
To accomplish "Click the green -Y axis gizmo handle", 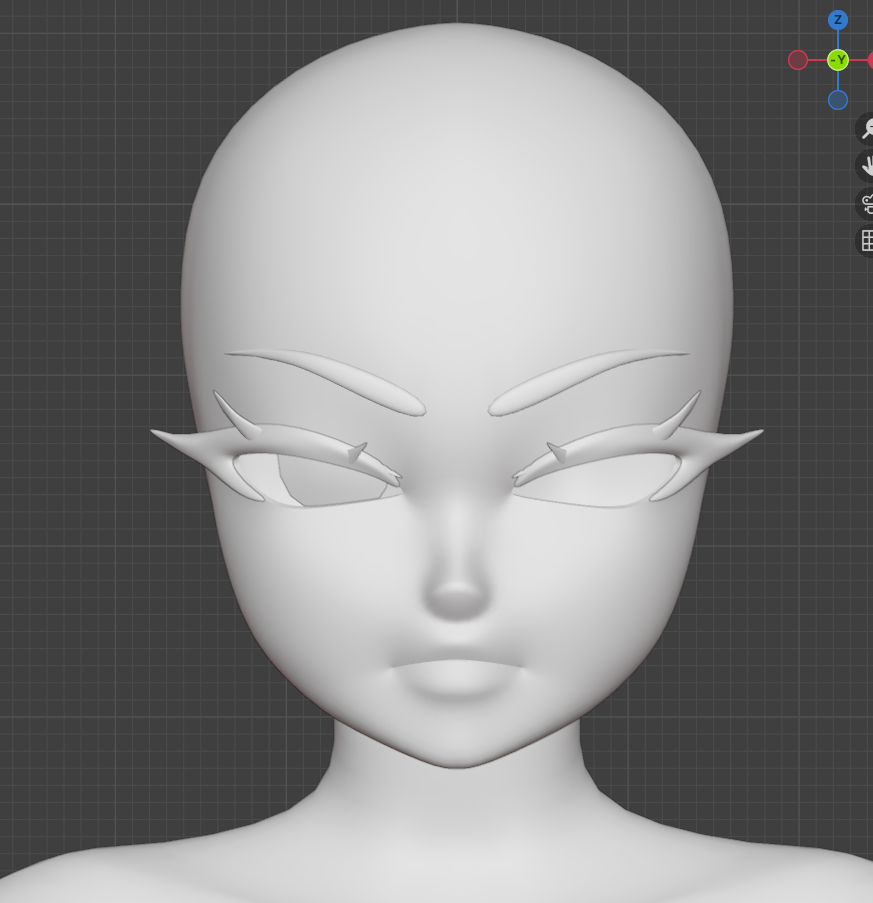I will 838,60.
